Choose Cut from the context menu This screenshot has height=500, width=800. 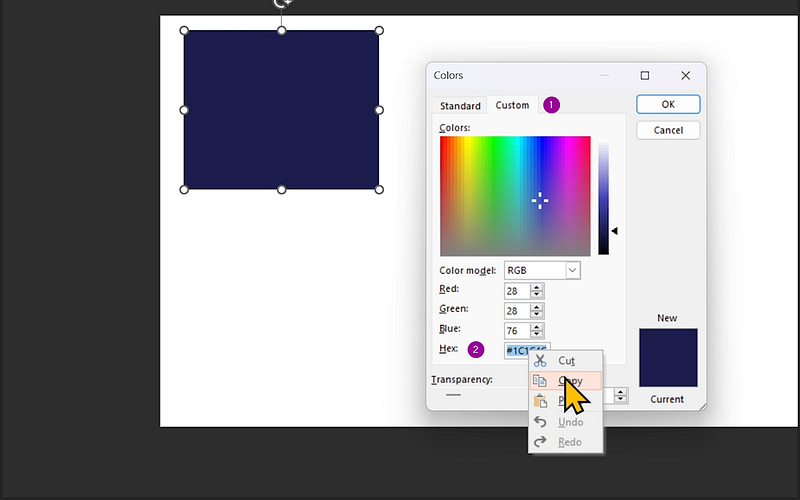[x=566, y=361]
